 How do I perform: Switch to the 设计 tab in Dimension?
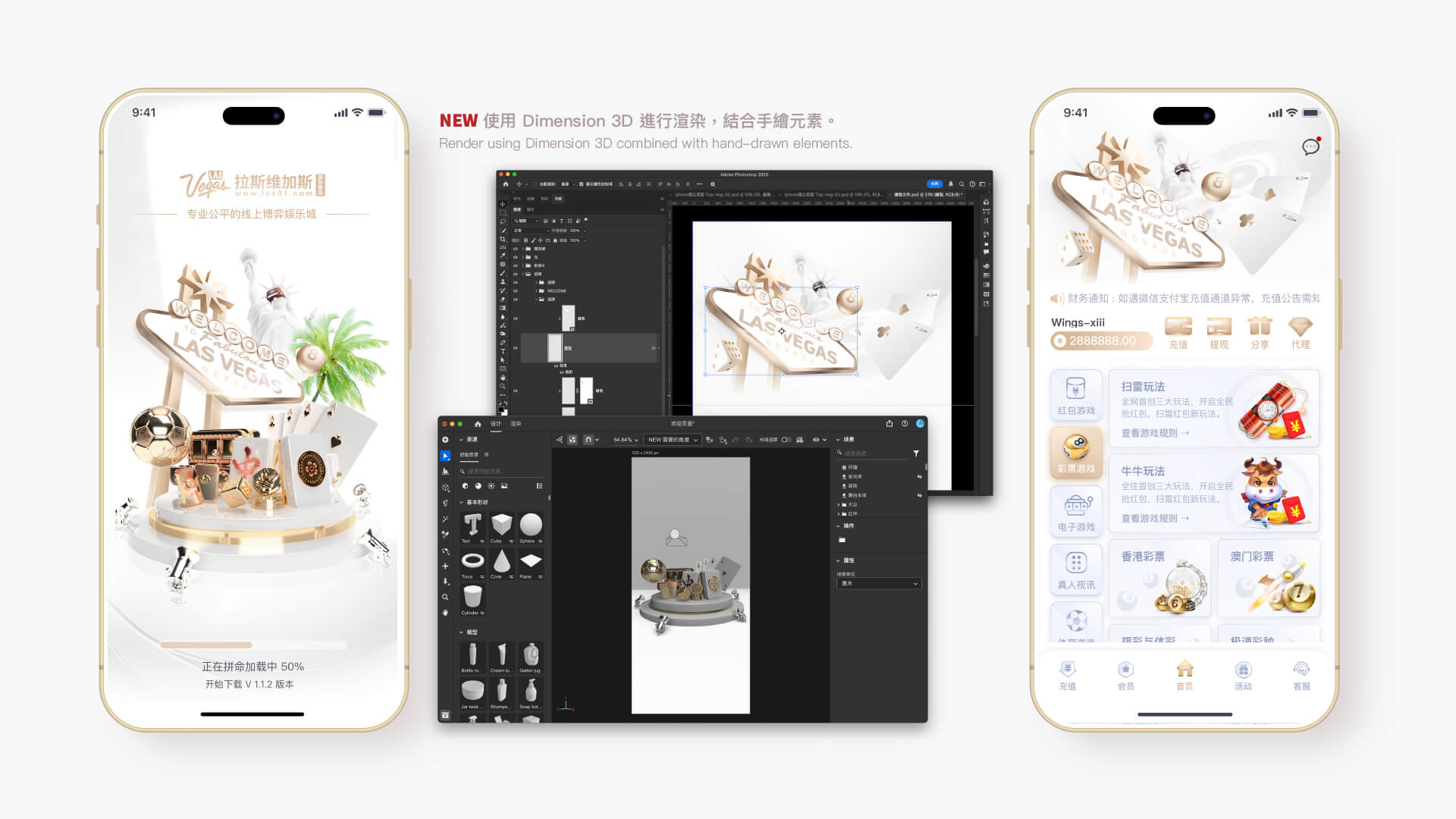click(x=496, y=424)
